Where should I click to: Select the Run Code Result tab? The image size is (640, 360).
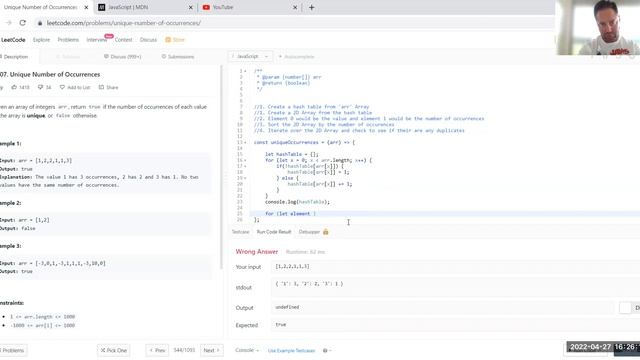pyautogui.click(x=274, y=232)
